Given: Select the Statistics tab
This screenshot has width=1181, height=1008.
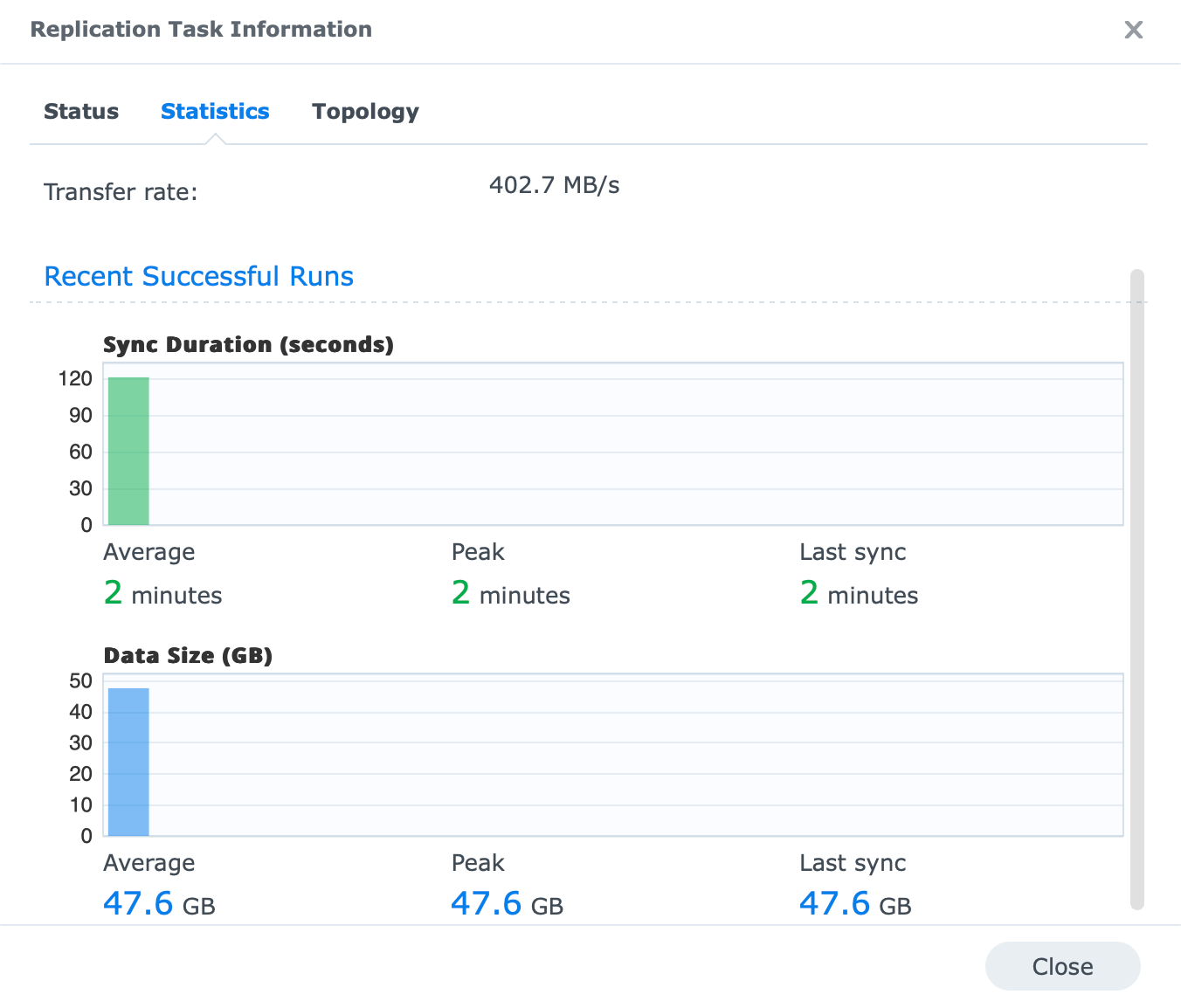Looking at the screenshot, I should [215, 112].
